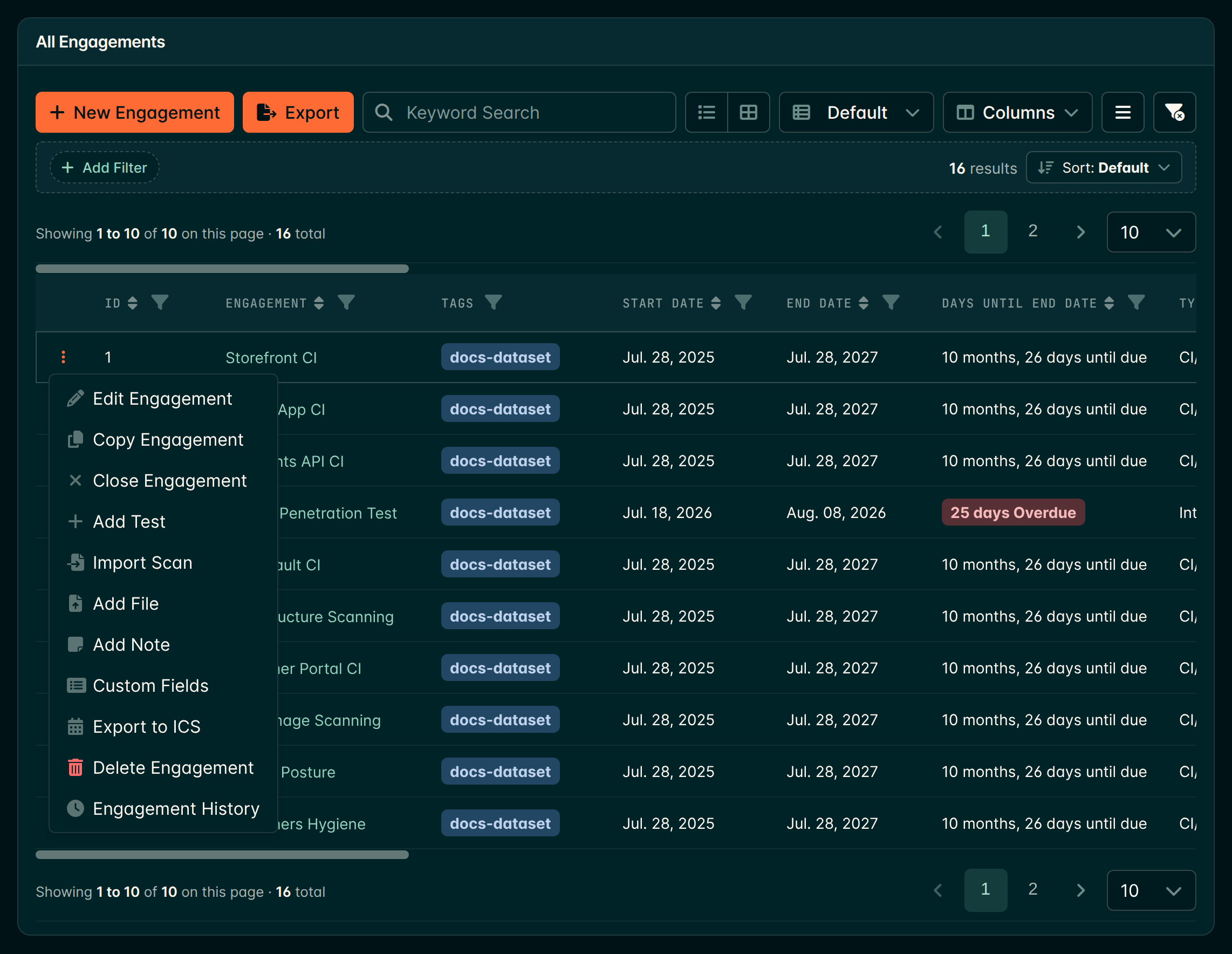The image size is (1232, 954).
Task: Open the Storefront CI engagement link
Action: click(x=271, y=358)
